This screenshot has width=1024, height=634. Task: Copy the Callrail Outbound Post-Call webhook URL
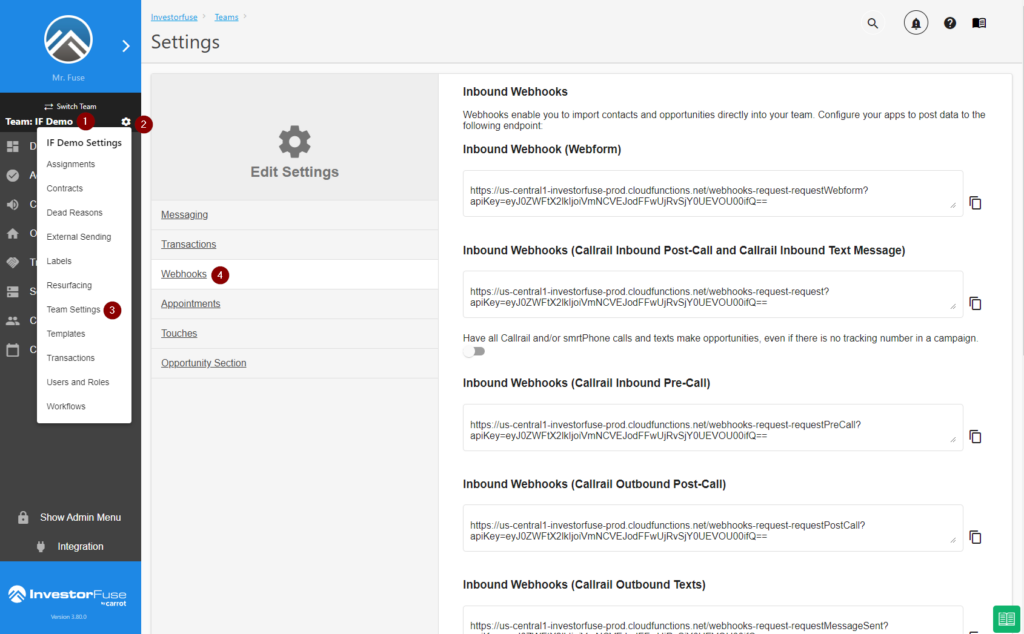click(x=975, y=537)
